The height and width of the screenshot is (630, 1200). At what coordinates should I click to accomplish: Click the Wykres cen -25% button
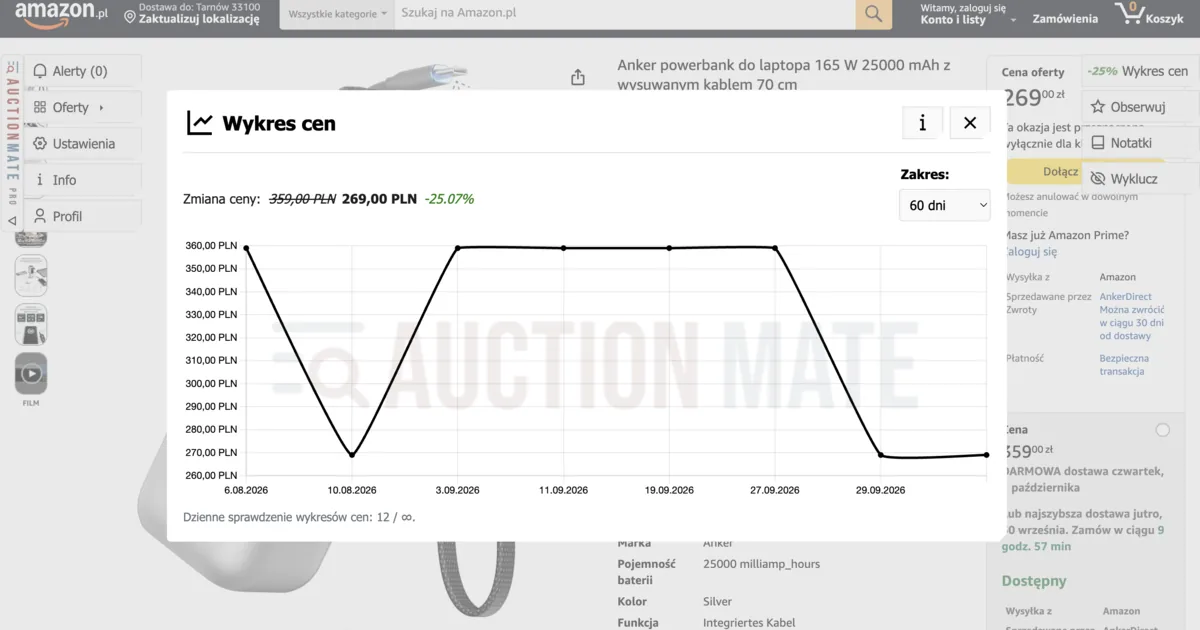coord(1139,71)
